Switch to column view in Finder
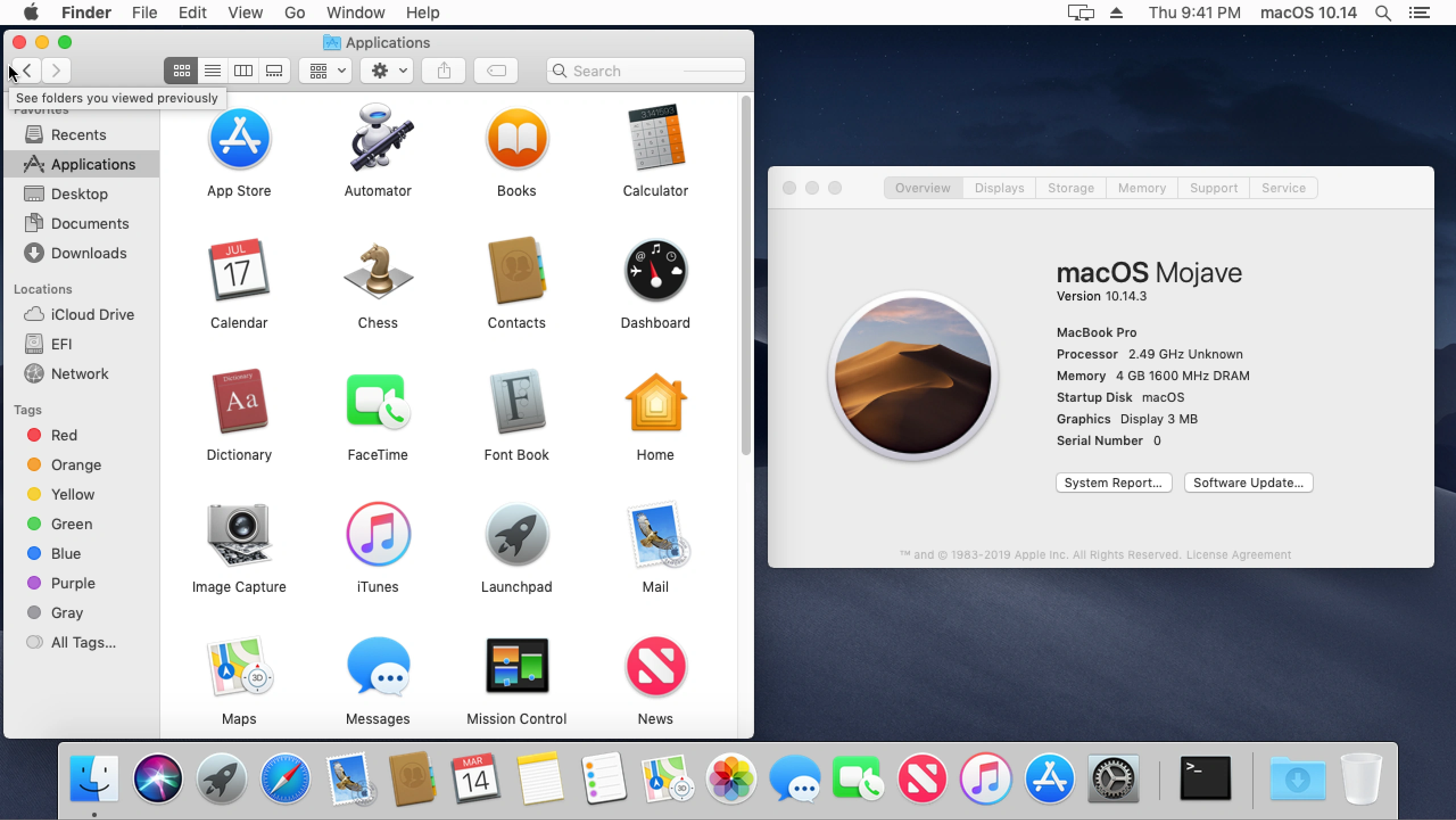This screenshot has width=1456, height=820. coord(243,71)
